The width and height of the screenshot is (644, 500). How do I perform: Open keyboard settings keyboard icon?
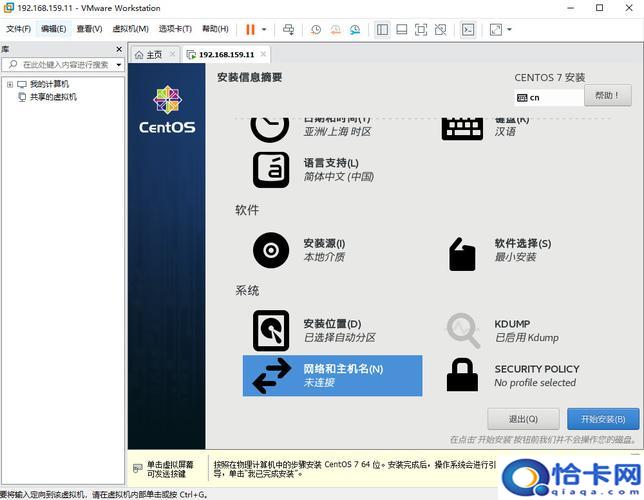click(x=462, y=129)
